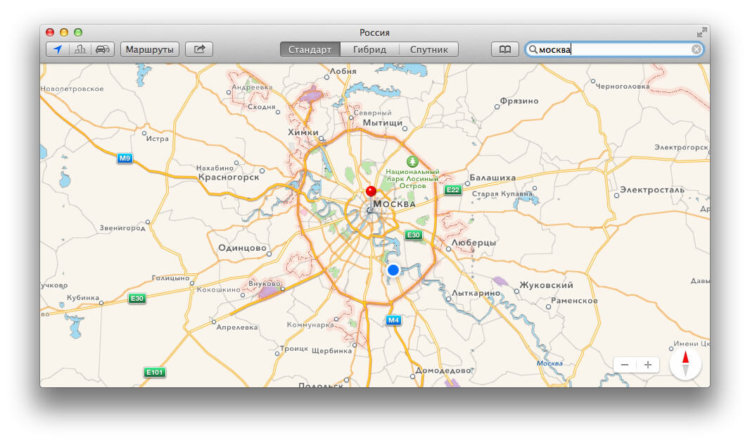Select the Домодедово label
This screenshot has width=750, height=443.
443,370
